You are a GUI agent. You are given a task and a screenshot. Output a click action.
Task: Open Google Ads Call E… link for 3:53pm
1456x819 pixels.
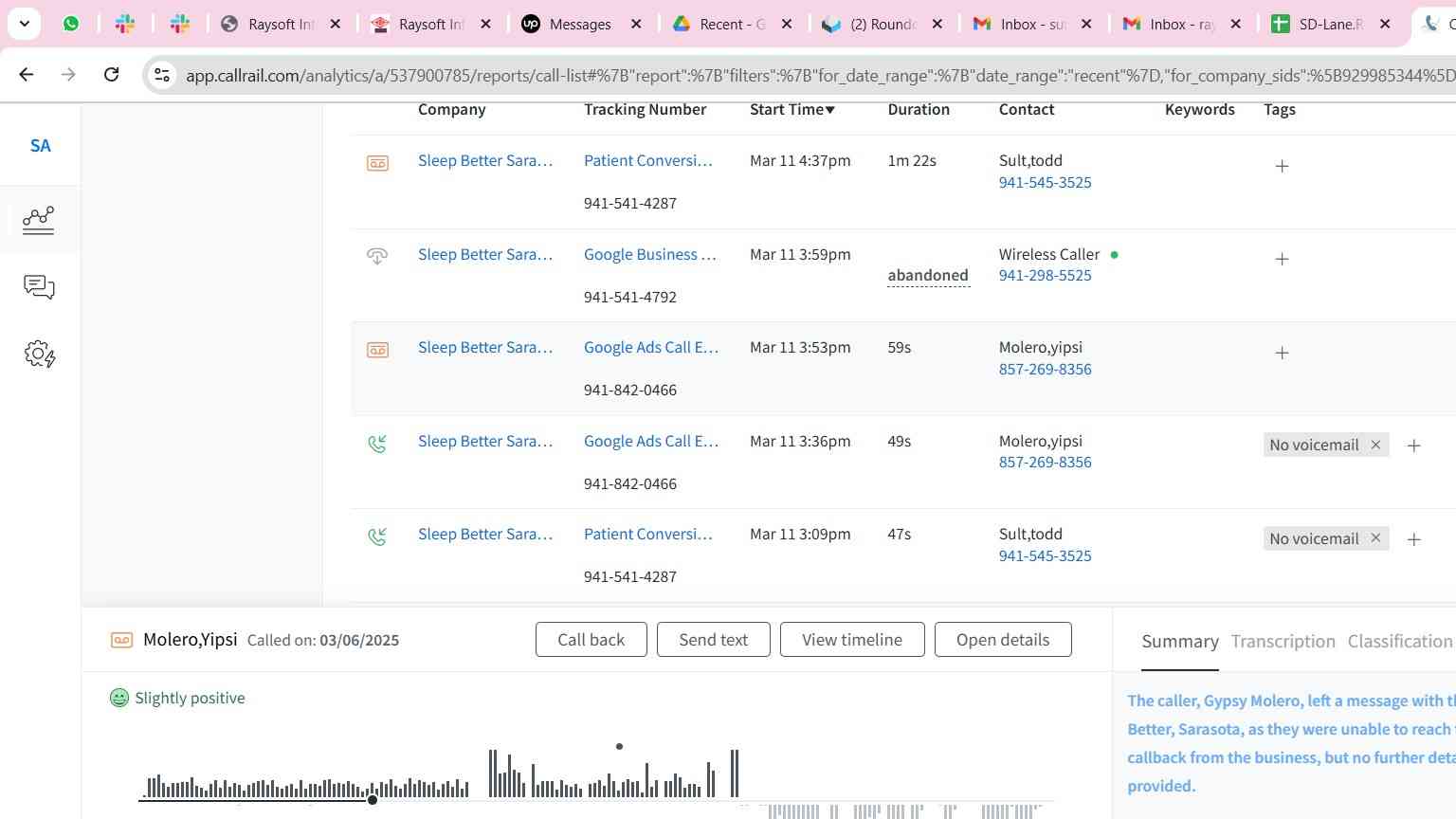pos(651,347)
